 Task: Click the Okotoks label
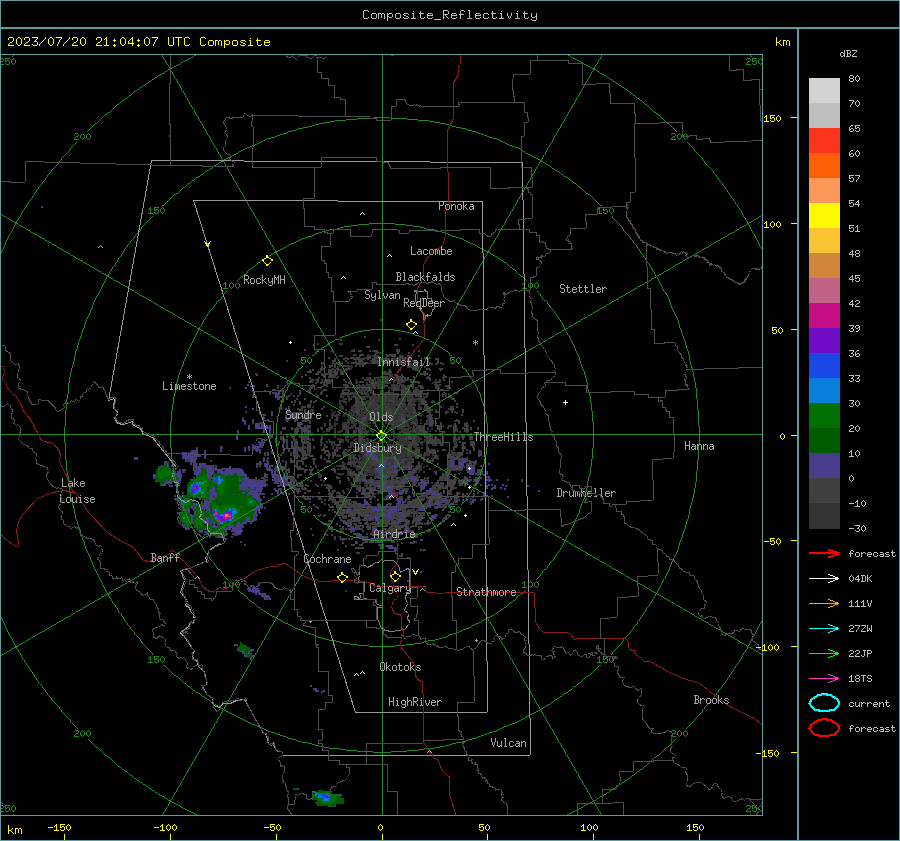400,667
